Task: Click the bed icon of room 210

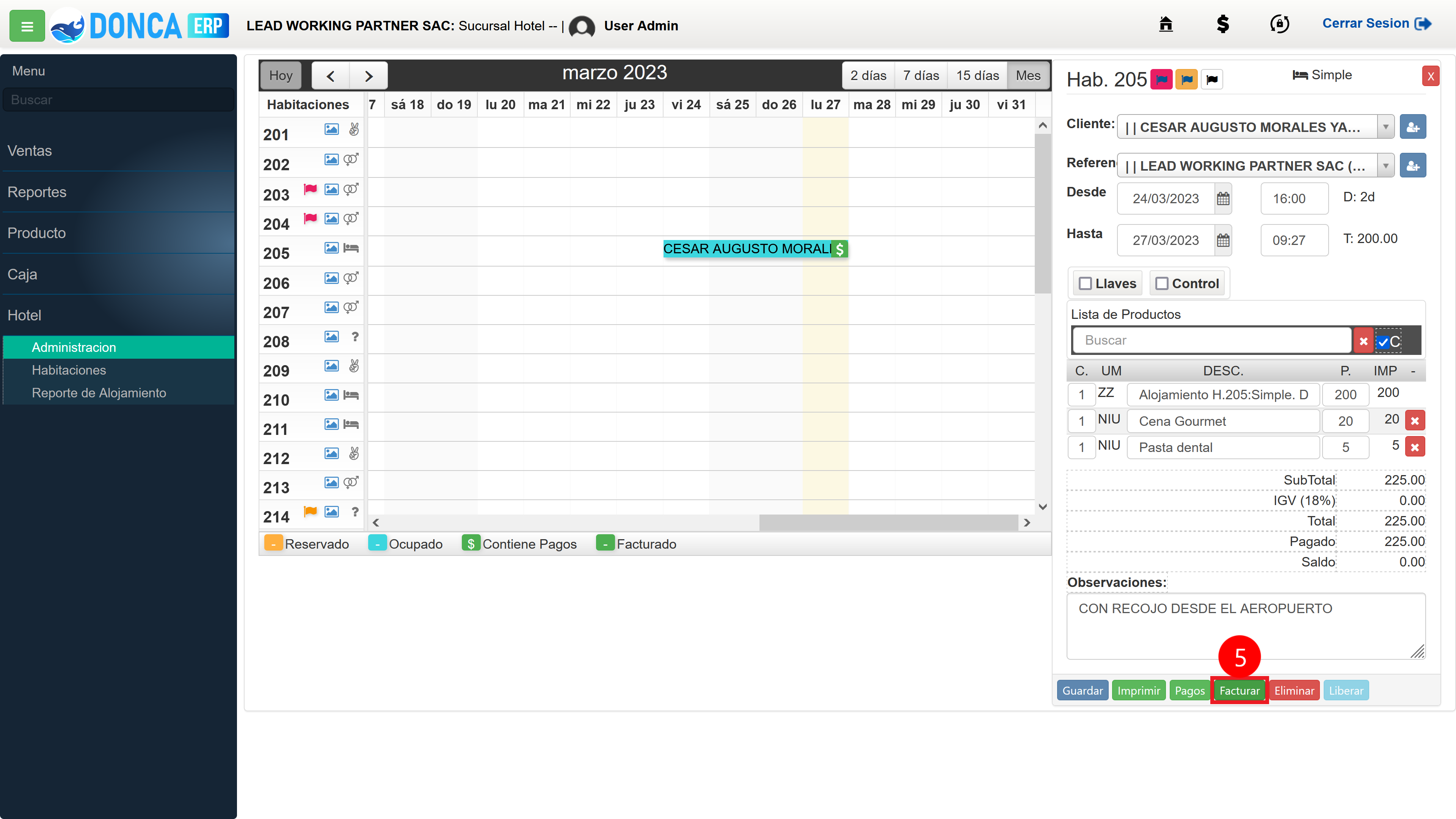Action: tap(351, 395)
